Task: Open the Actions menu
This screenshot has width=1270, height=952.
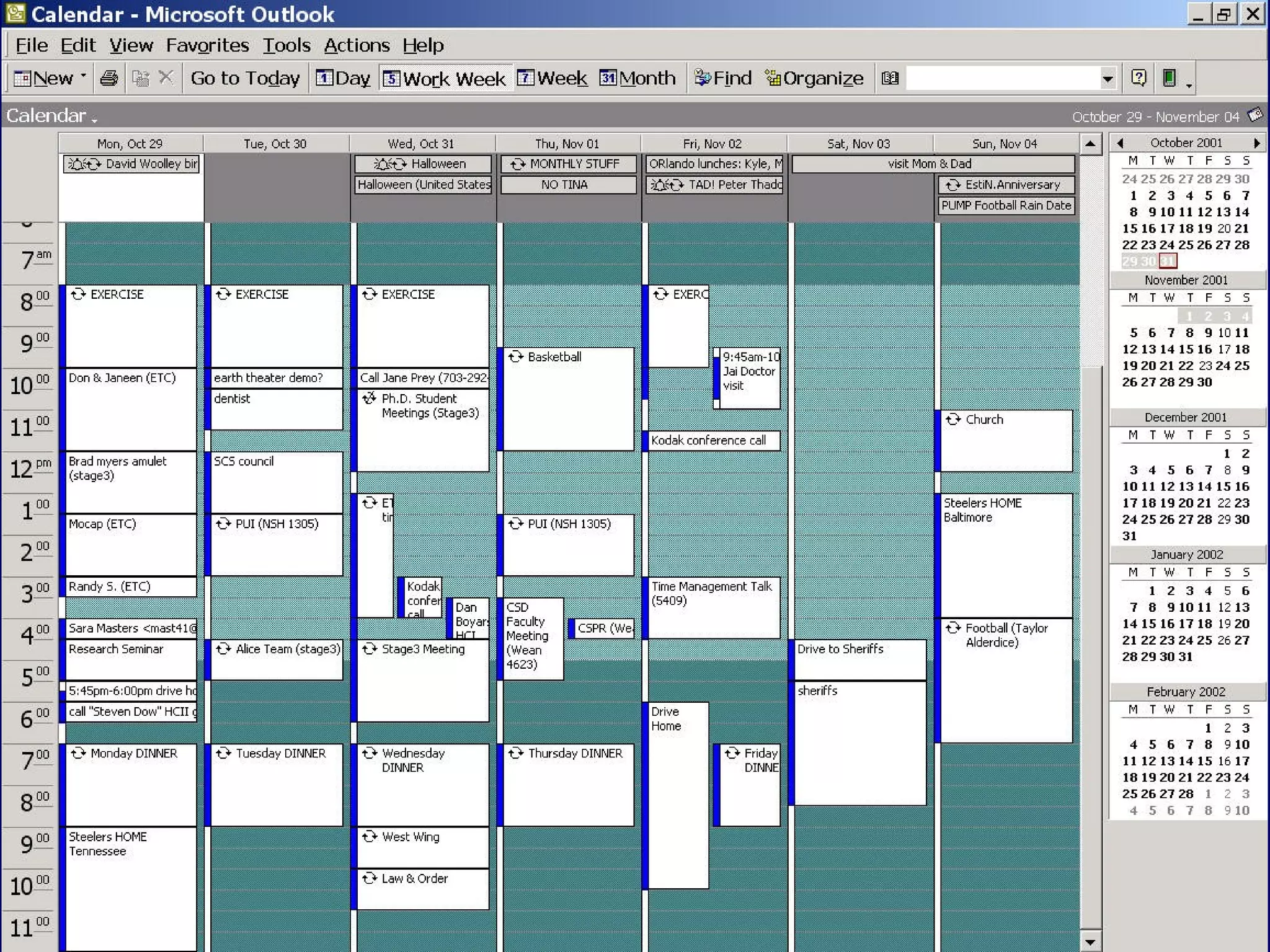Action: click(x=357, y=45)
